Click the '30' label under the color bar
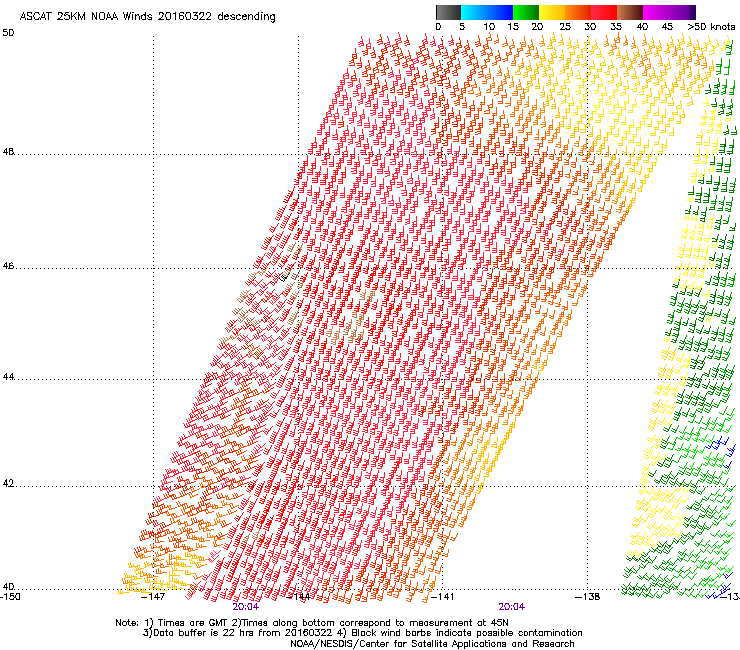 tap(590, 27)
